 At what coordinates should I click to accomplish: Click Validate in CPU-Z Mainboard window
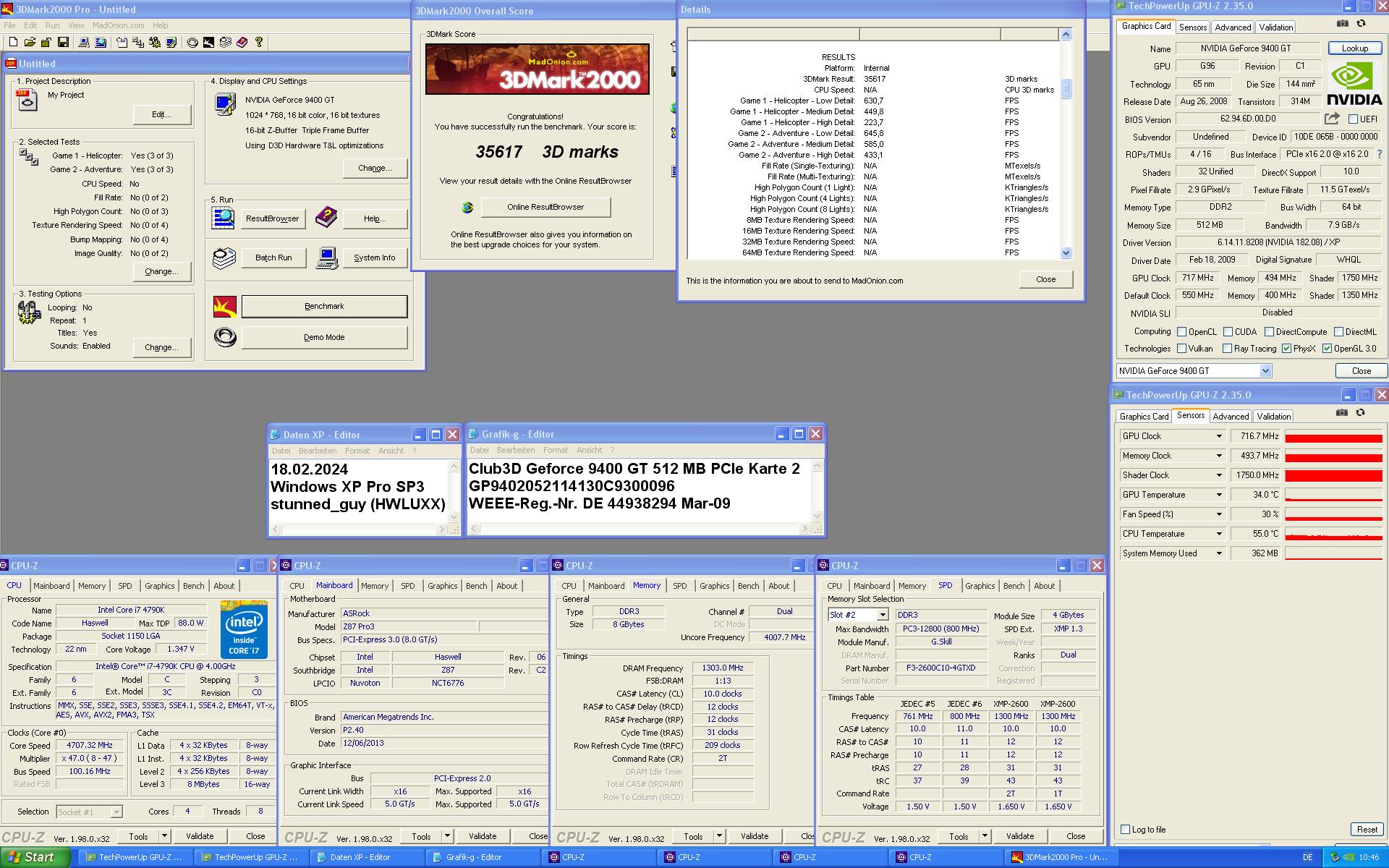pos(483,836)
